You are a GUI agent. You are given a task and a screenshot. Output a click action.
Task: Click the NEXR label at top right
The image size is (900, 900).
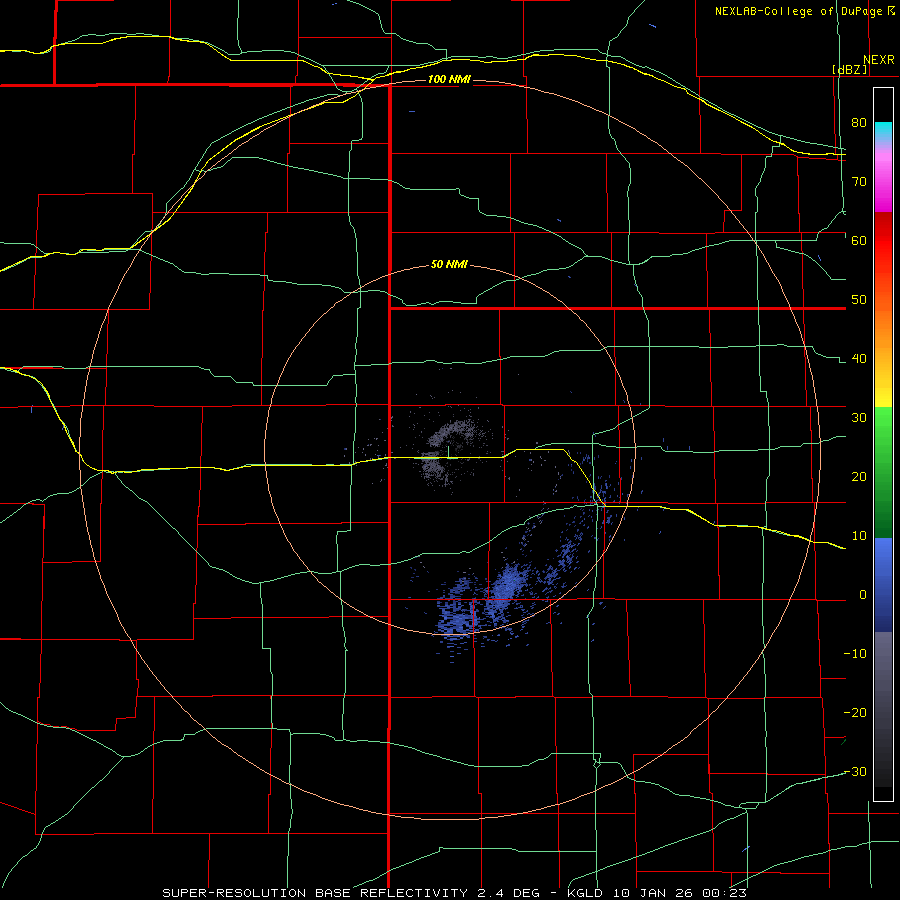[x=879, y=60]
